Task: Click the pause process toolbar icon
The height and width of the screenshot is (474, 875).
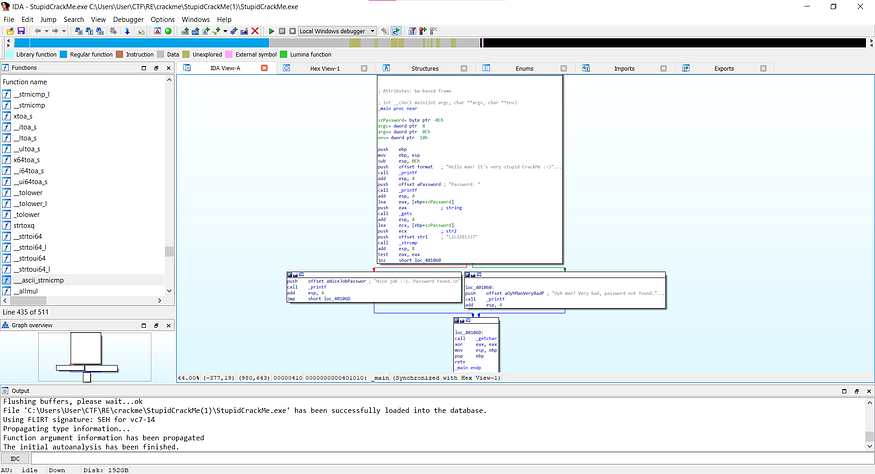Action: pos(282,31)
